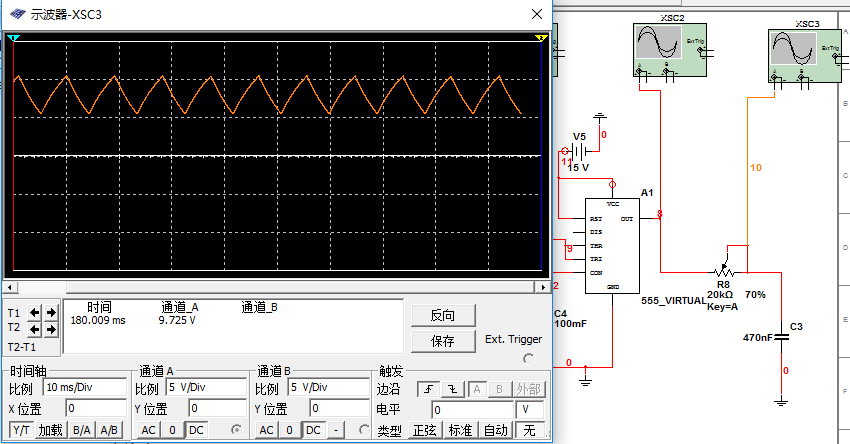The image size is (850, 444).
Task: Select A/B display mode
Action: click(x=109, y=430)
